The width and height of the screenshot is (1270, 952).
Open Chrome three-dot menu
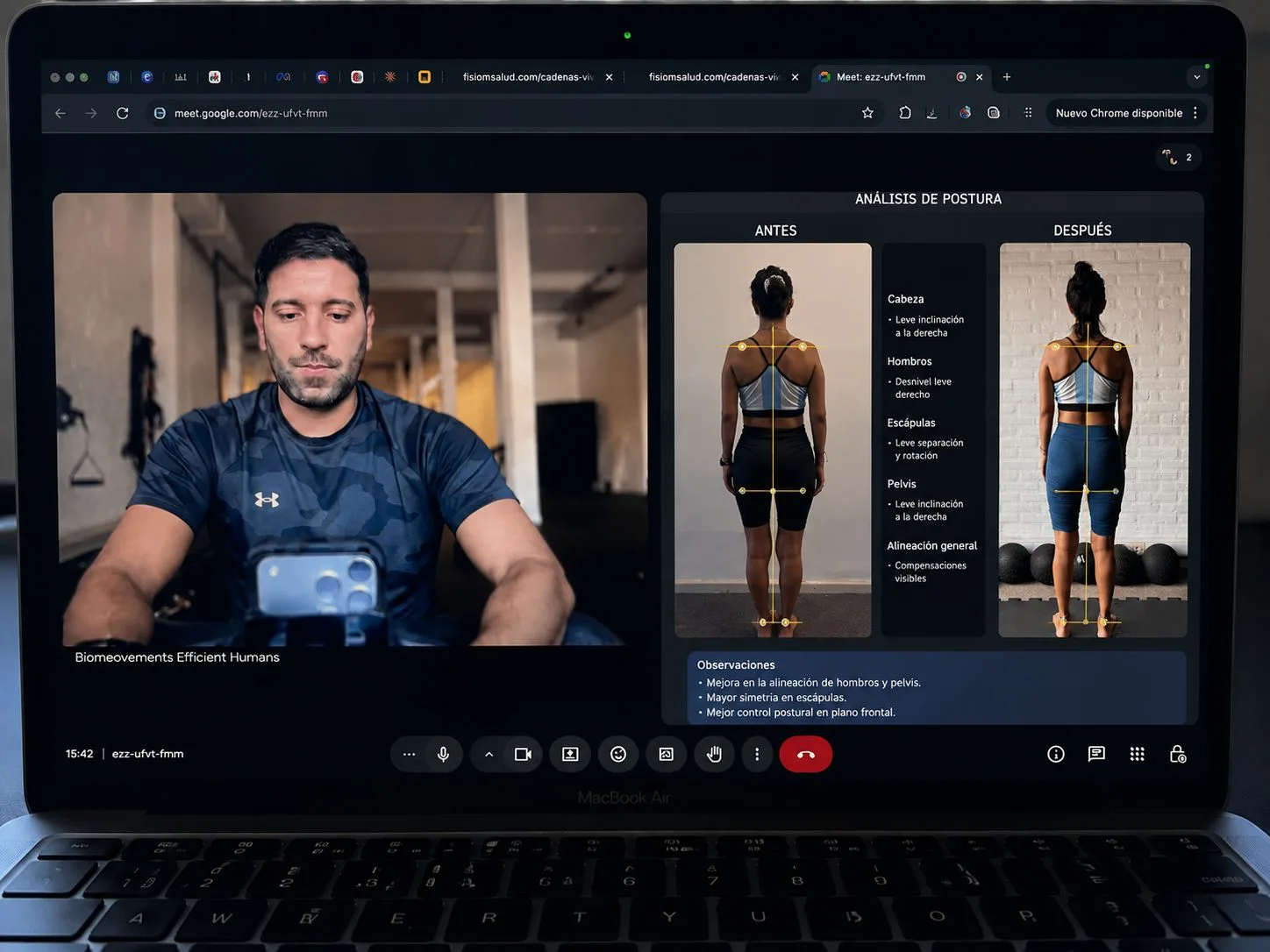click(1195, 113)
